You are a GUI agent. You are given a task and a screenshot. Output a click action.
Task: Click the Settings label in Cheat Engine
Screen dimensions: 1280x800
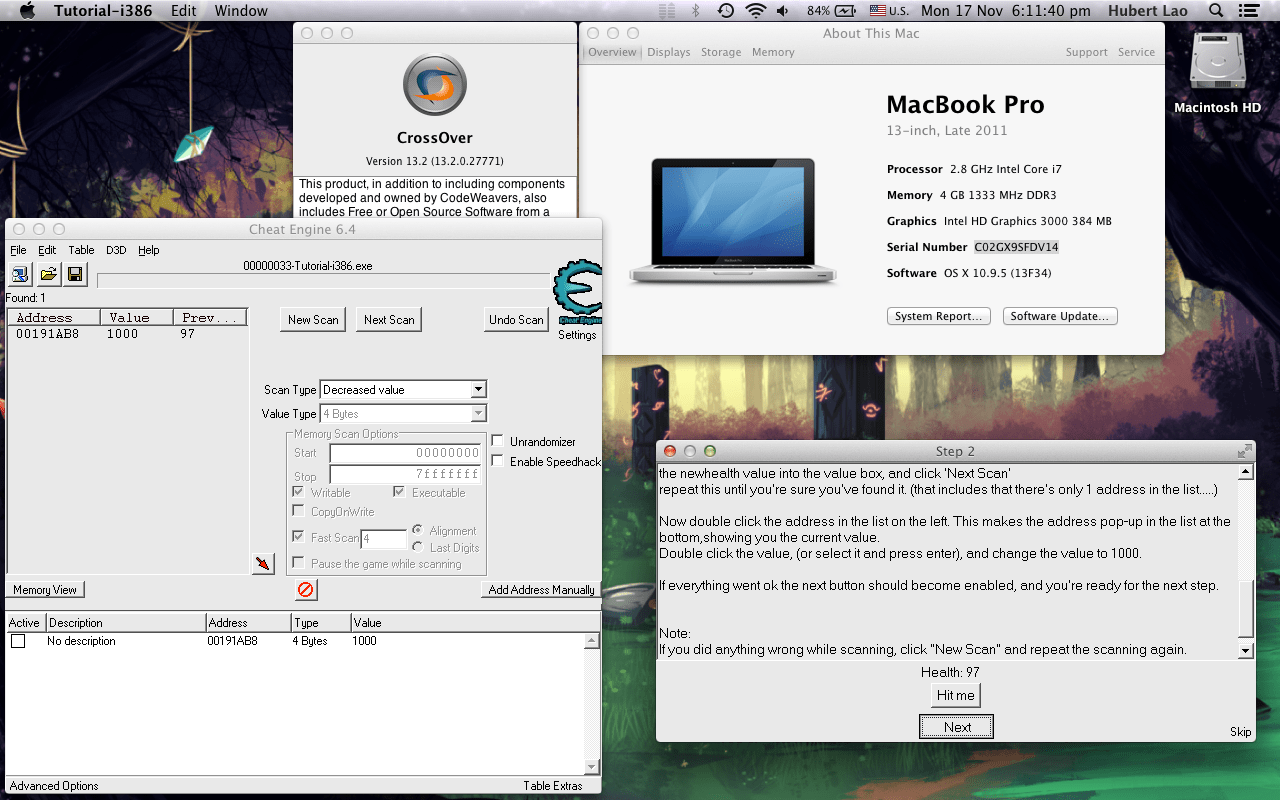[x=577, y=335]
